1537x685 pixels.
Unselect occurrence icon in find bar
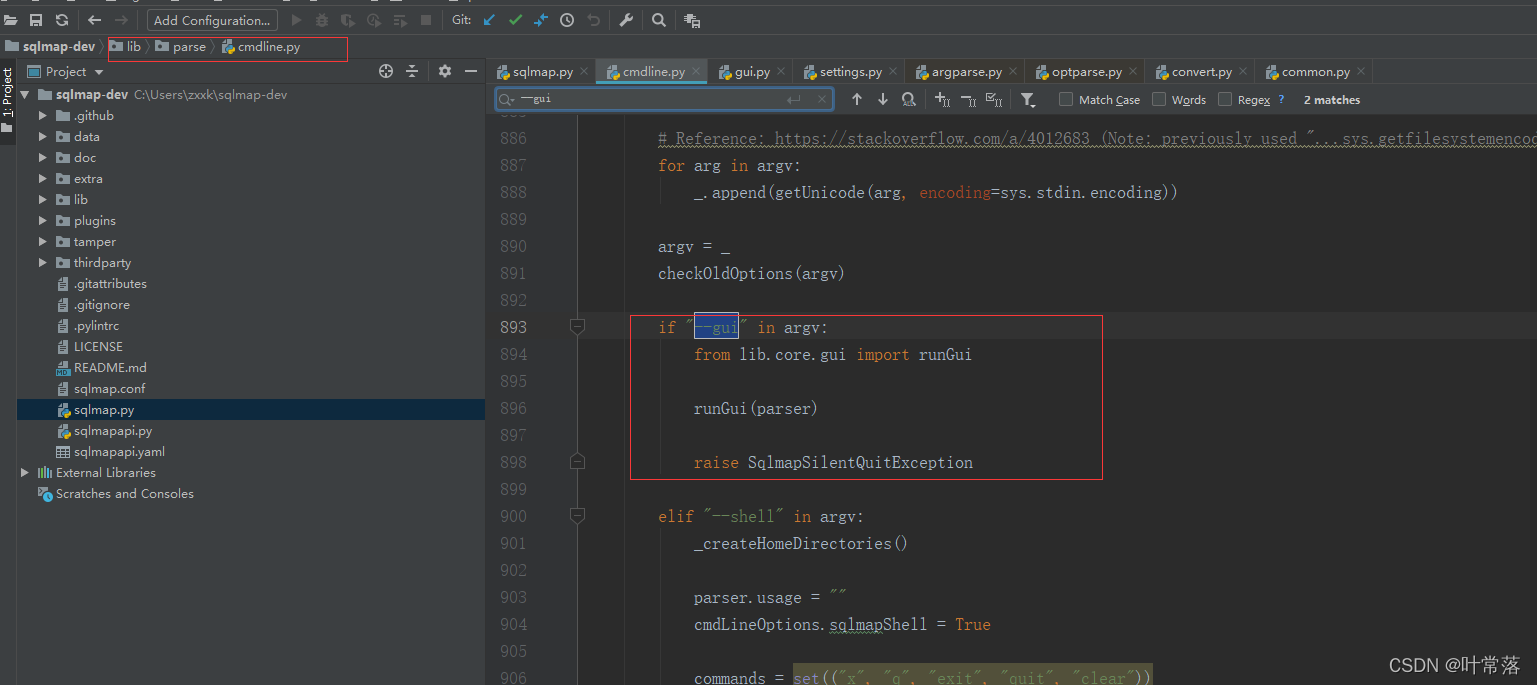click(968, 99)
